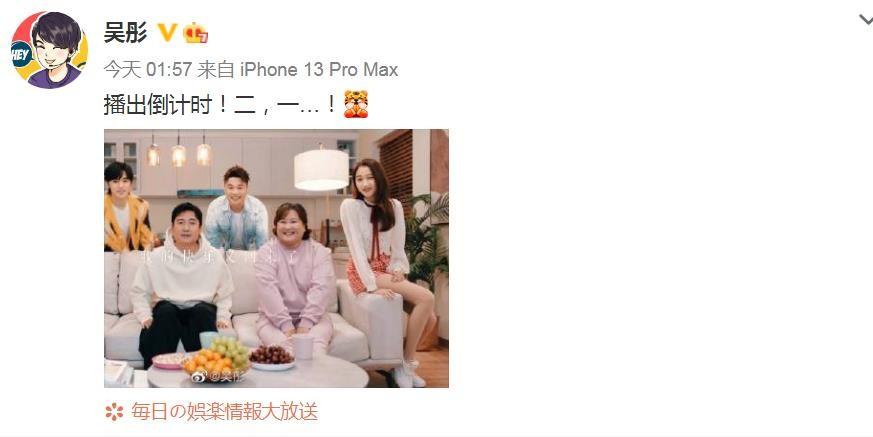Click the iPhone 13 Pro Max source link
This screenshot has height=437, width=873.
tap(319, 70)
